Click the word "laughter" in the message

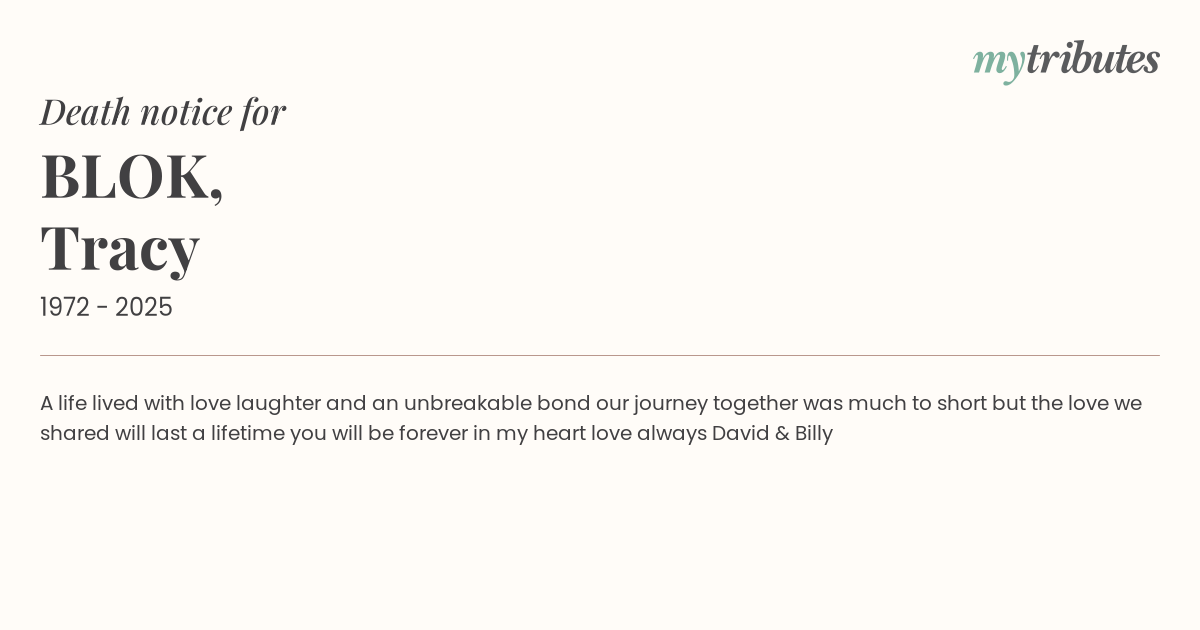[x=278, y=404]
